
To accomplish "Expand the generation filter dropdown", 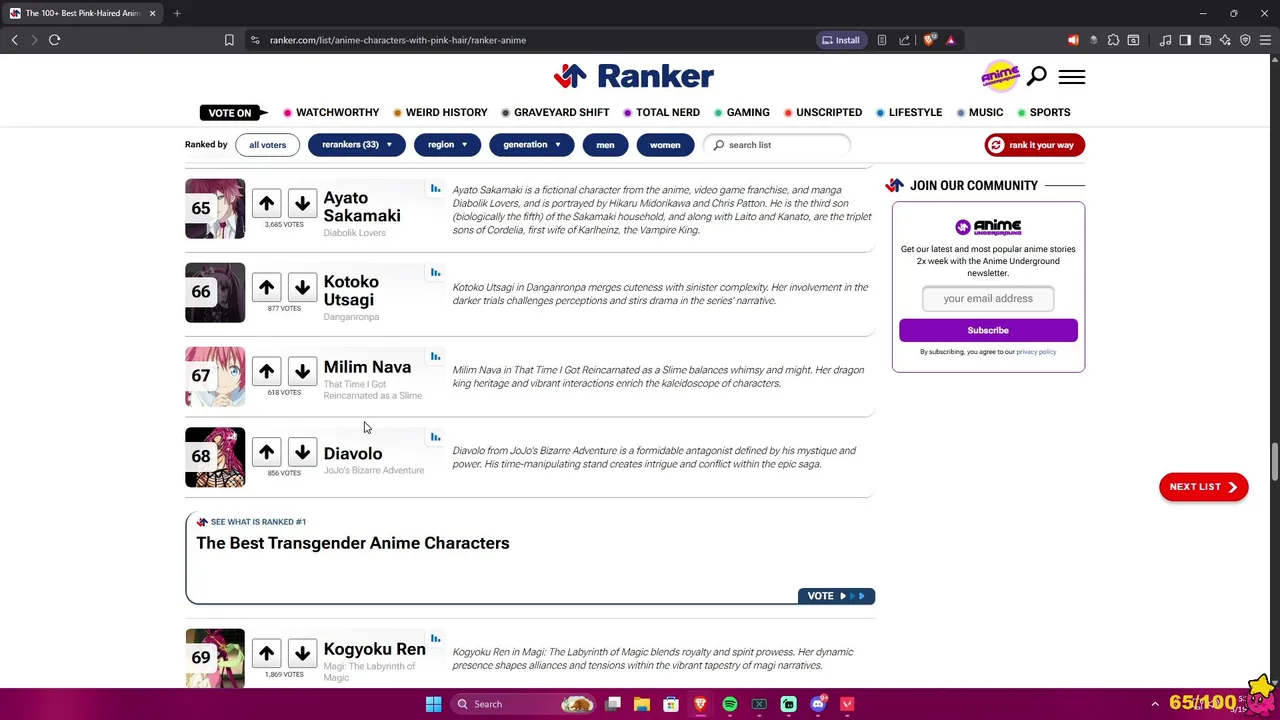I will [531, 145].
